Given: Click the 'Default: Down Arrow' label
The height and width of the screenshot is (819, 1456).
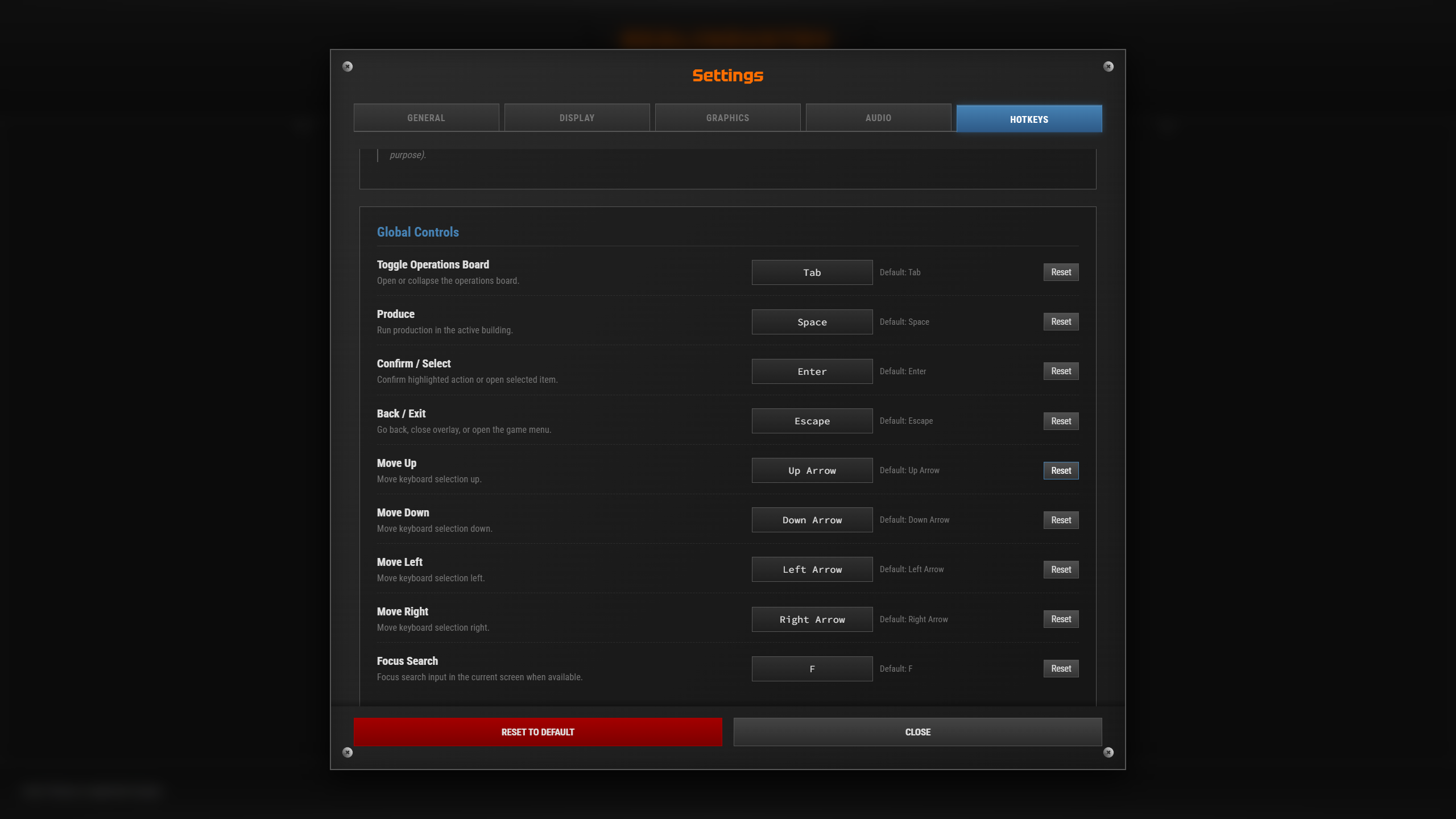Looking at the screenshot, I should click(915, 520).
